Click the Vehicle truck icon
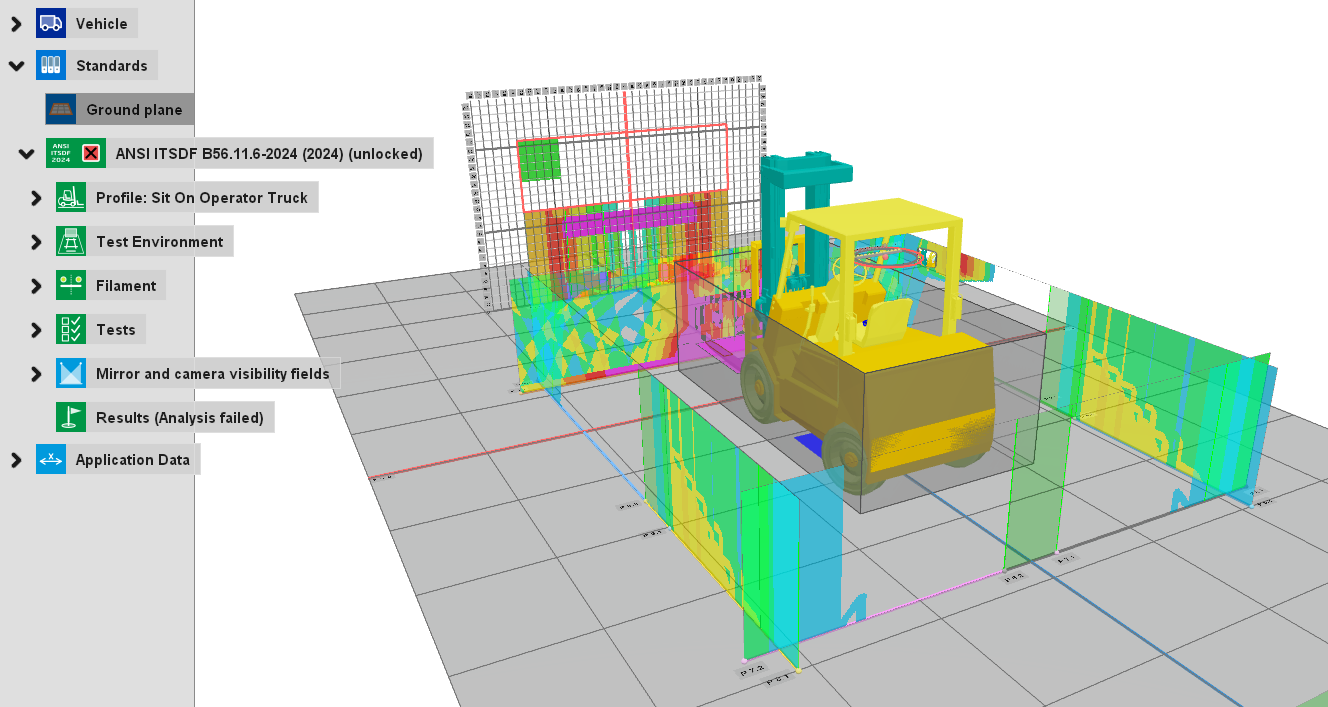This screenshot has height=707, width=1328. point(51,23)
